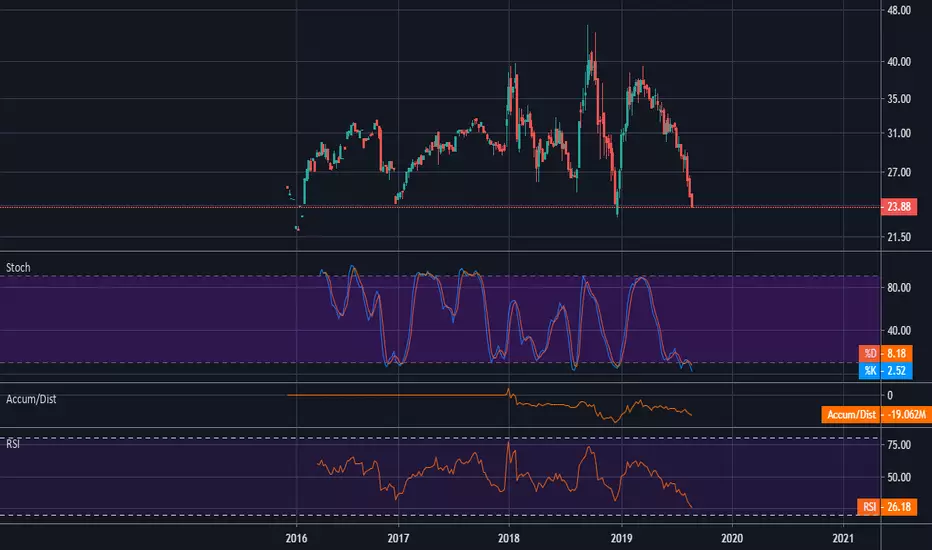Viewport: 932px width, 550px height.
Task: Click the 2021 label on time axis
Action: [843, 538]
